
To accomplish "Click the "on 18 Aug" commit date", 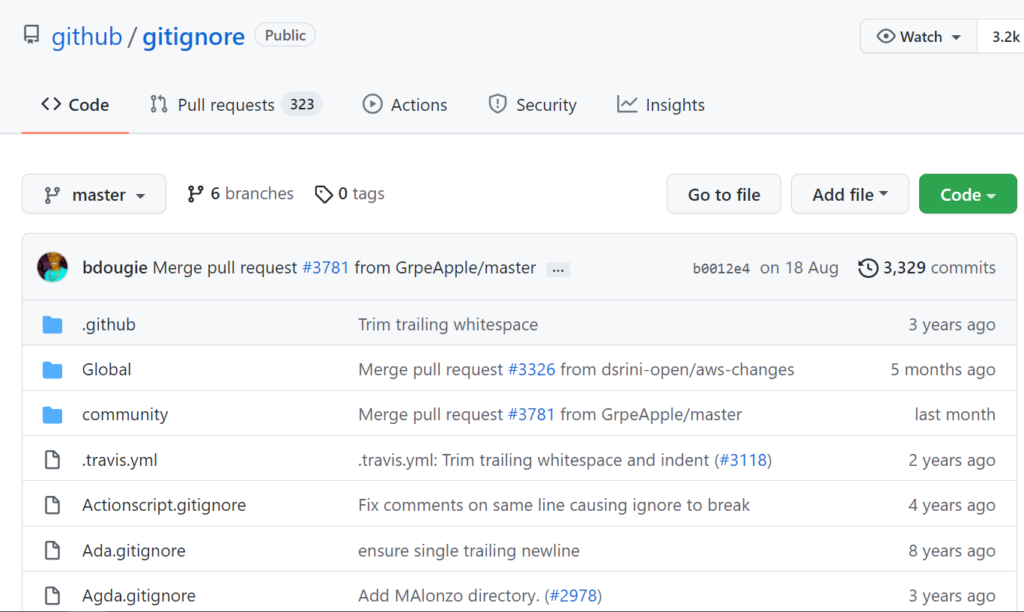I will point(799,268).
